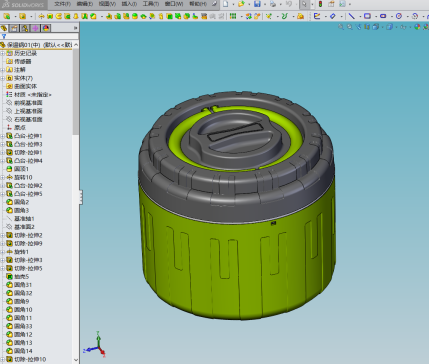The image size is (429, 364).
Task: Click the Save floppy disk icon
Action: 257,4
